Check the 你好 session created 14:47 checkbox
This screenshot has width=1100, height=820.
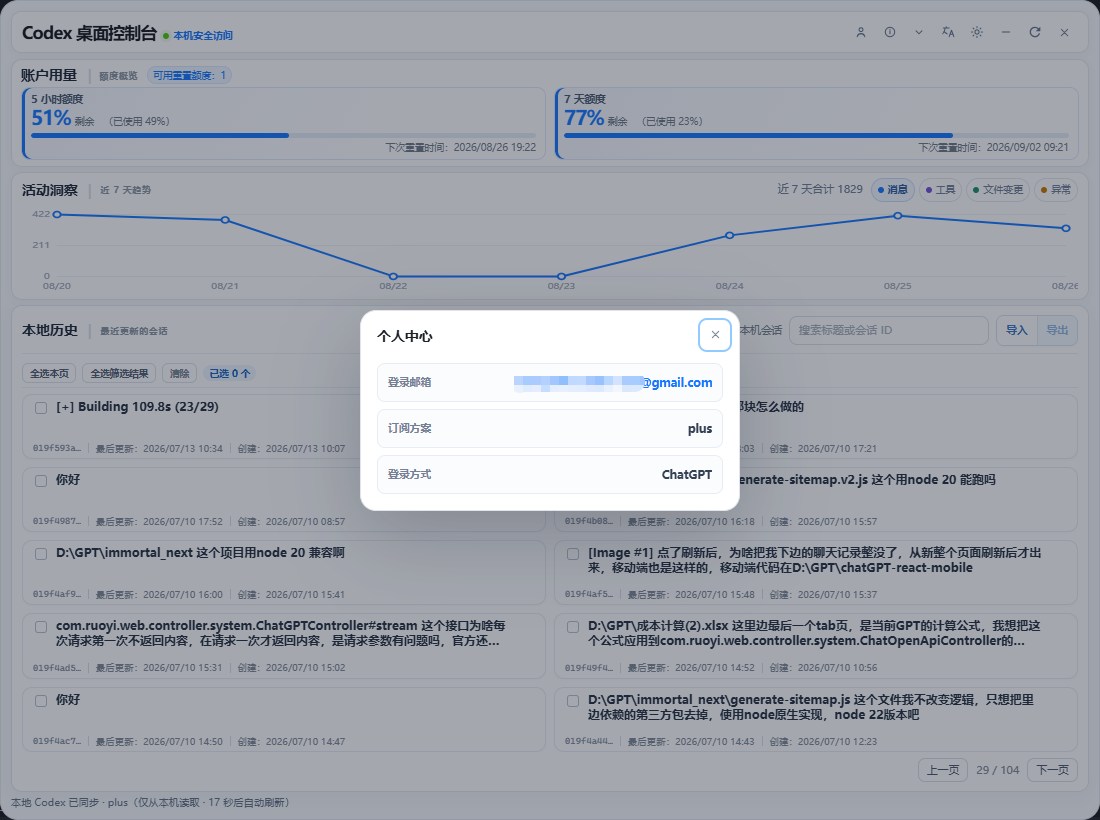click(x=41, y=701)
